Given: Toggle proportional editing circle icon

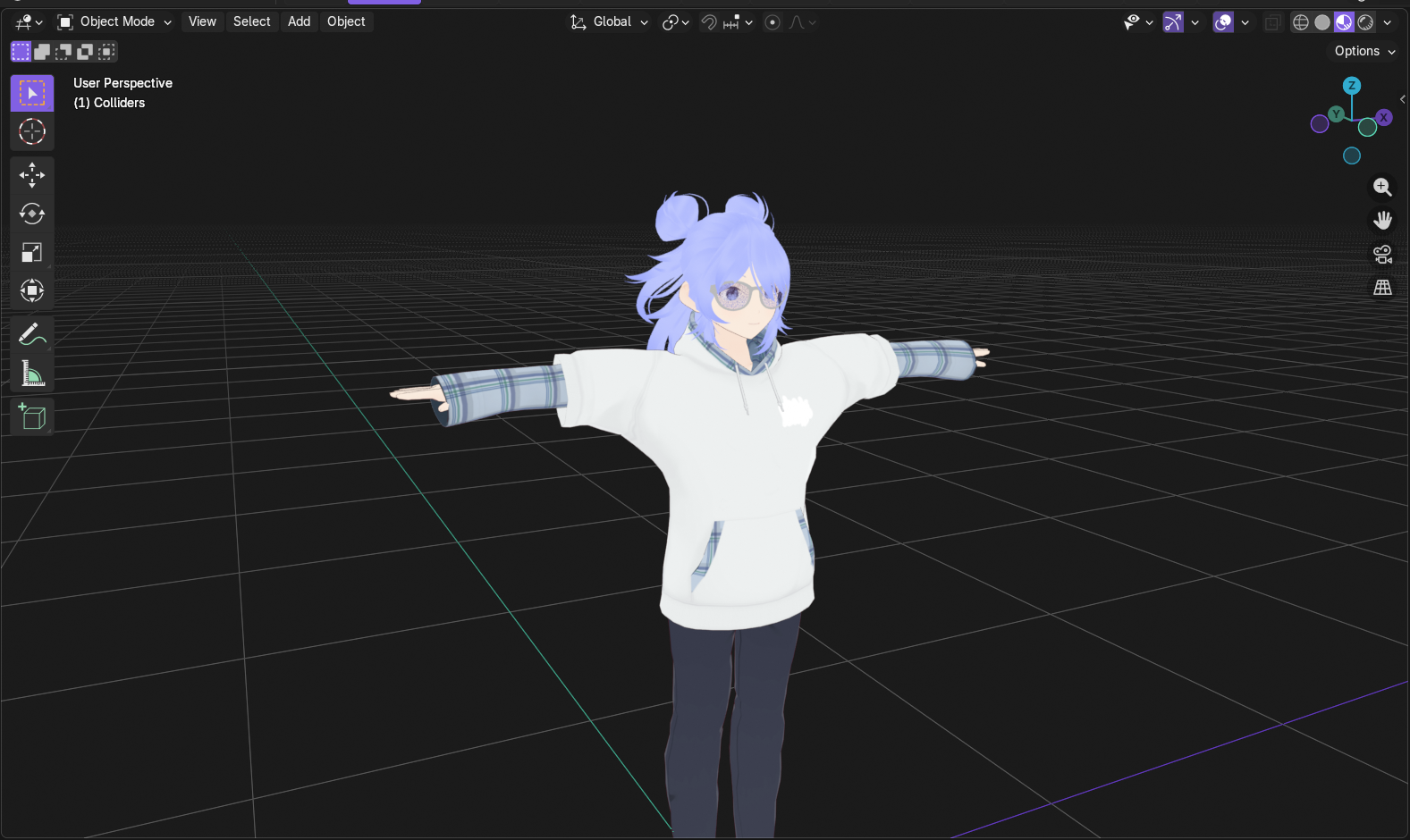Looking at the screenshot, I should 773,22.
